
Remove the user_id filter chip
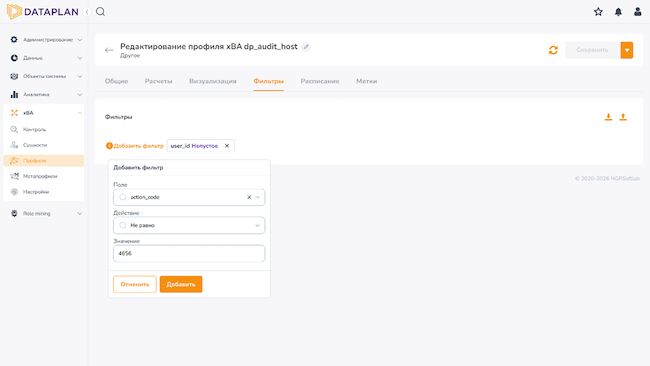click(227, 145)
